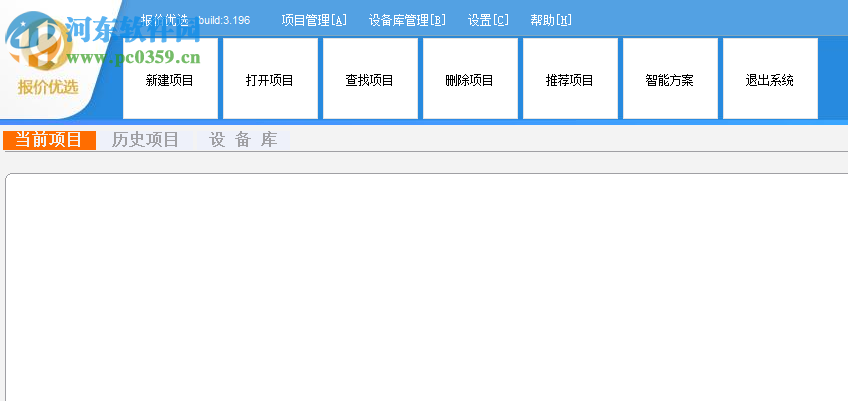848x401 pixels.
Task: Open the 设置[C] menu
Action: 488,21
